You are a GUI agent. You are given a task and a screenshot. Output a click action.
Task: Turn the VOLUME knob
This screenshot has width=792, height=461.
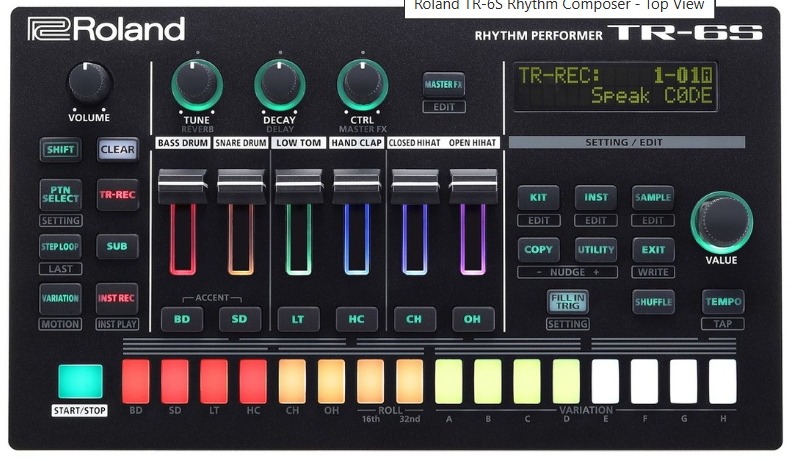89,82
